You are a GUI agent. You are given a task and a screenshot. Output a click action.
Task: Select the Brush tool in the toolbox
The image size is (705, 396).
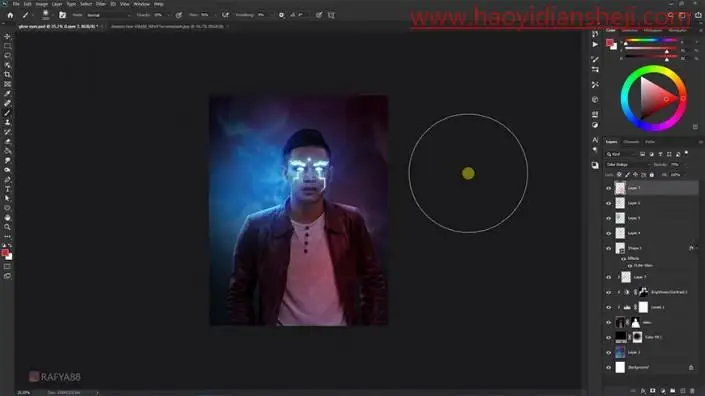7,112
